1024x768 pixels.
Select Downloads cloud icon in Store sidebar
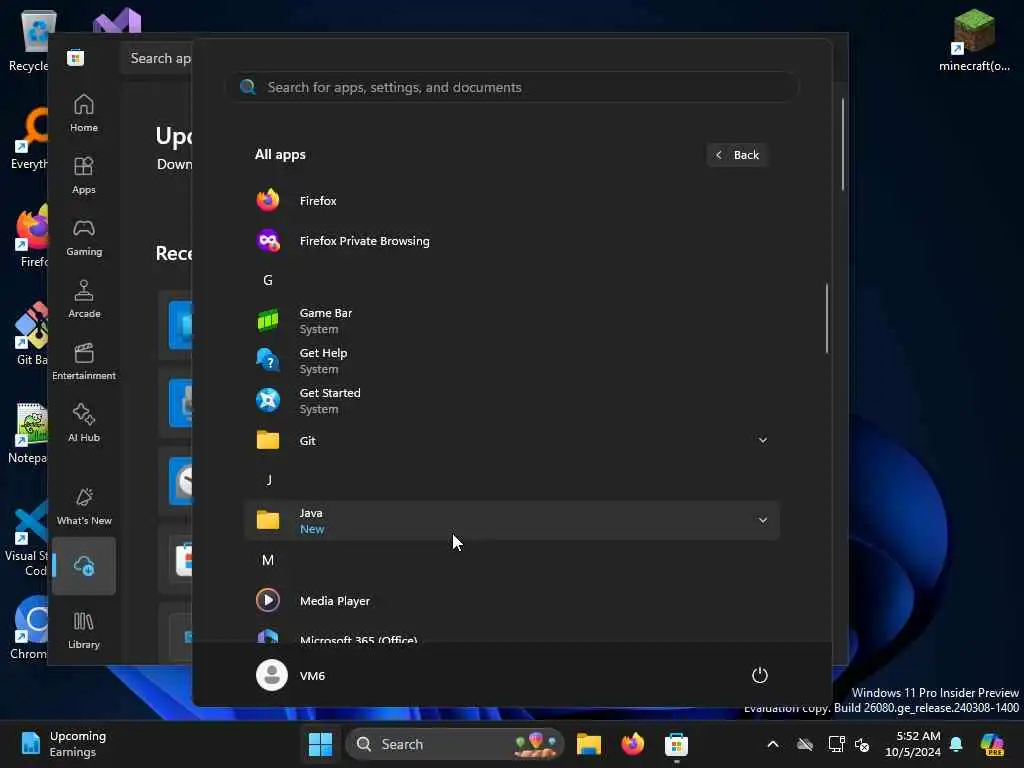pos(84,566)
